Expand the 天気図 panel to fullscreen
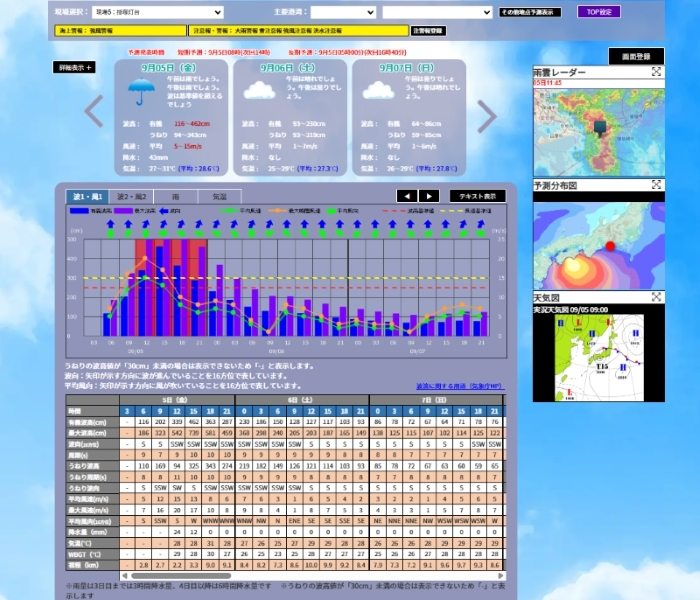The width and height of the screenshot is (700, 600). pos(656,297)
